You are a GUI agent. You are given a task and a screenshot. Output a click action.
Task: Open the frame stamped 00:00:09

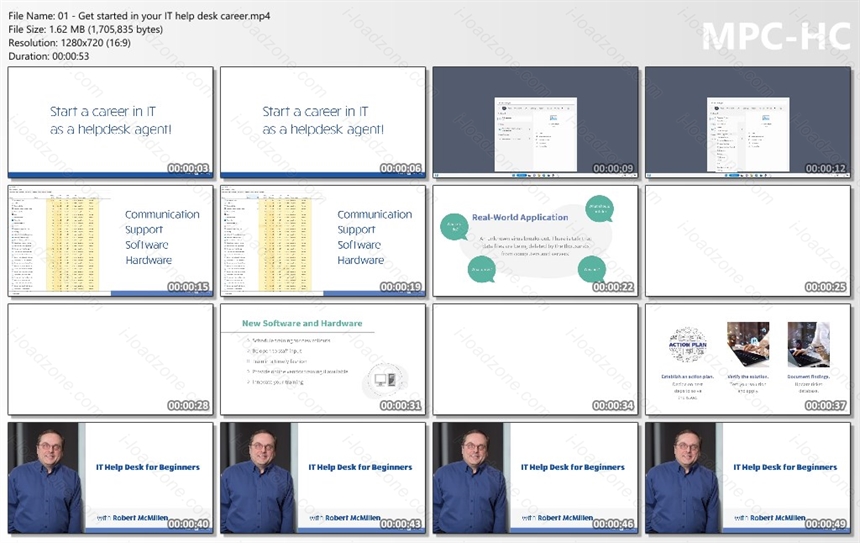coord(535,122)
